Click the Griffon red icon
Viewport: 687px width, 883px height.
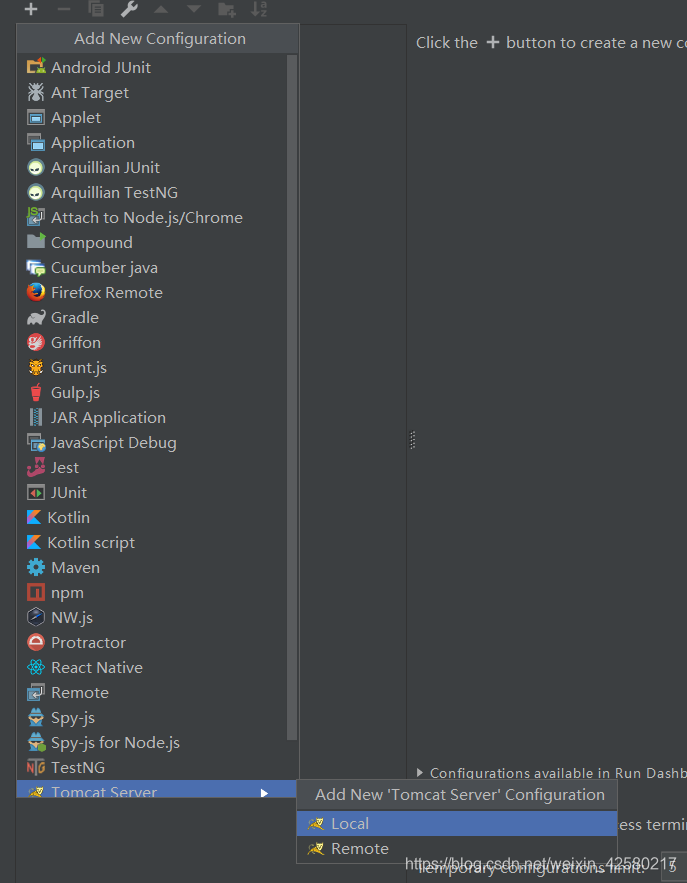(36, 342)
